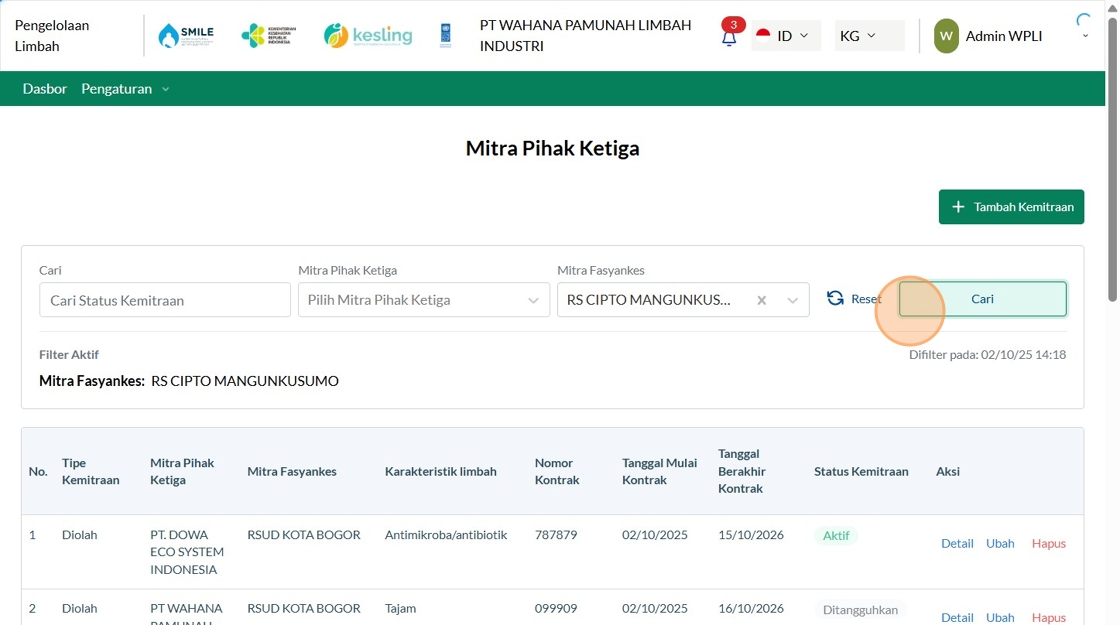Click the Tanggal Berakhir Kontrak header
The height and width of the screenshot is (625, 1120).
(x=741, y=471)
